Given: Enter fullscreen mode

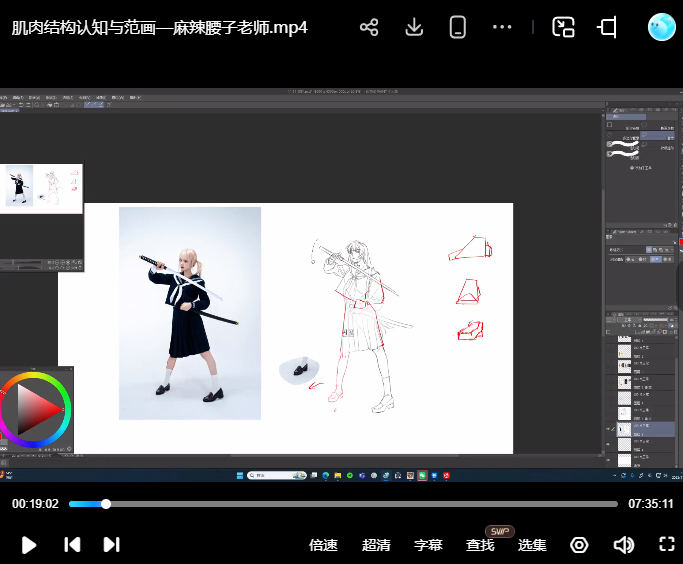Looking at the screenshot, I should point(667,545).
